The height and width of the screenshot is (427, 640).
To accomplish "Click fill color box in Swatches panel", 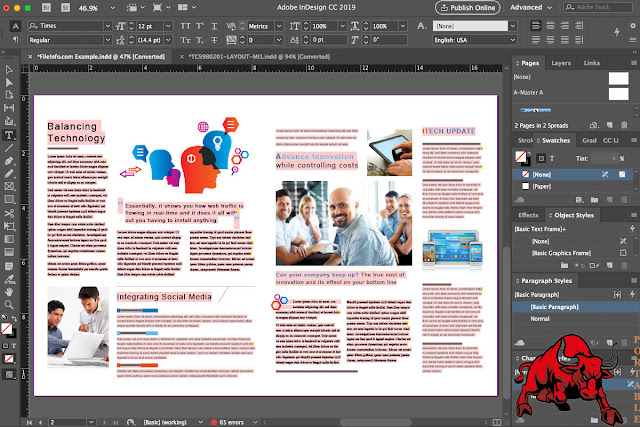I will (520, 156).
